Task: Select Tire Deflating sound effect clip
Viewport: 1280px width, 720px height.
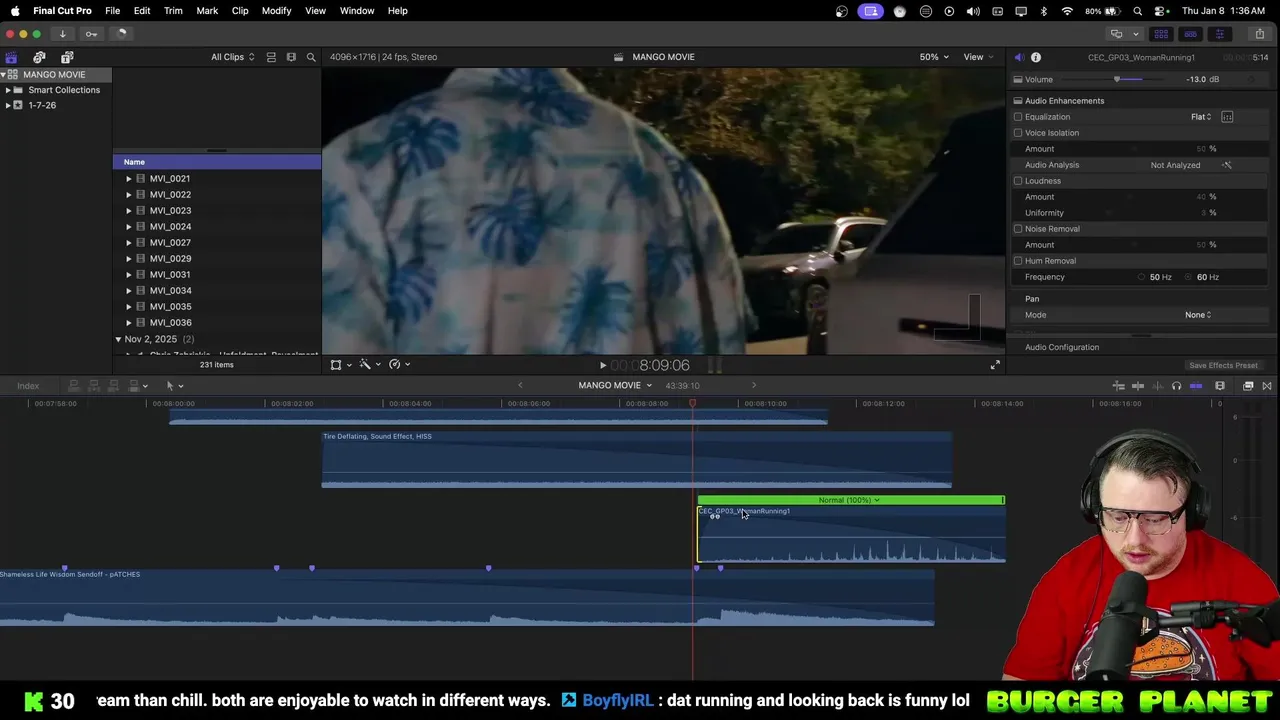Action: [636, 460]
